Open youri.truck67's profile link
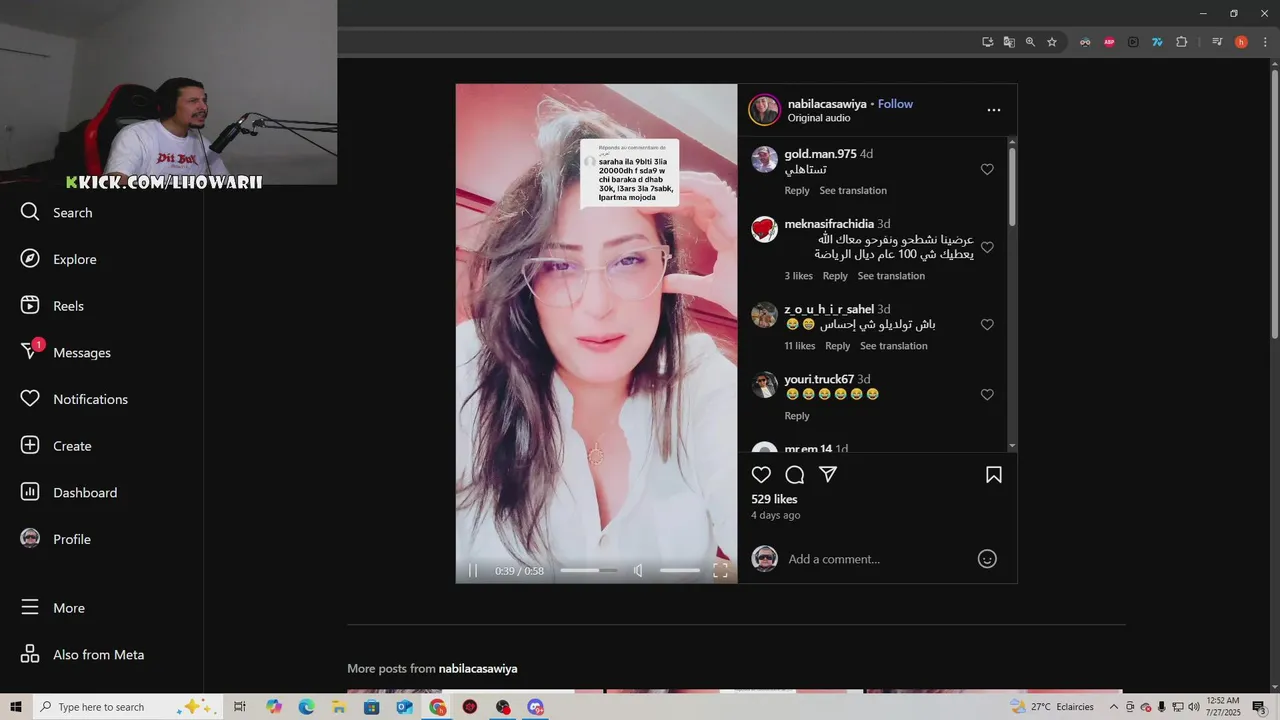Screen dimensions: 1280x720 click(819, 379)
